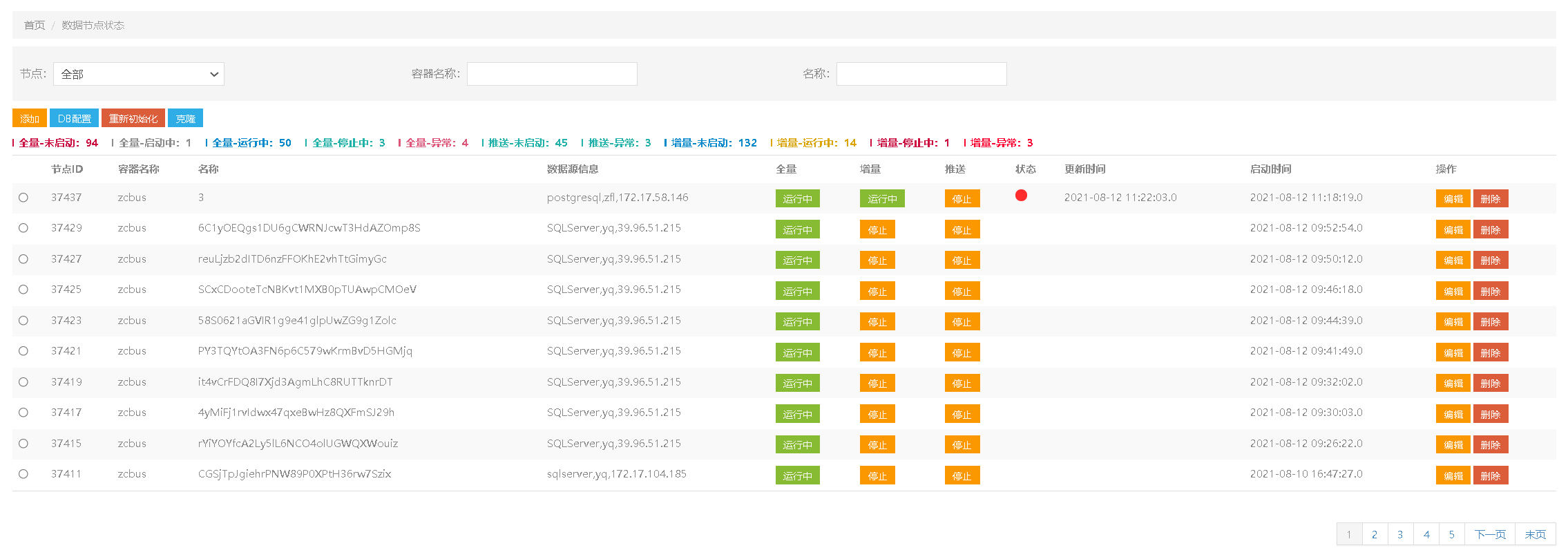Go to page 2 in pagination
The height and width of the screenshot is (557, 1568).
click(1375, 534)
